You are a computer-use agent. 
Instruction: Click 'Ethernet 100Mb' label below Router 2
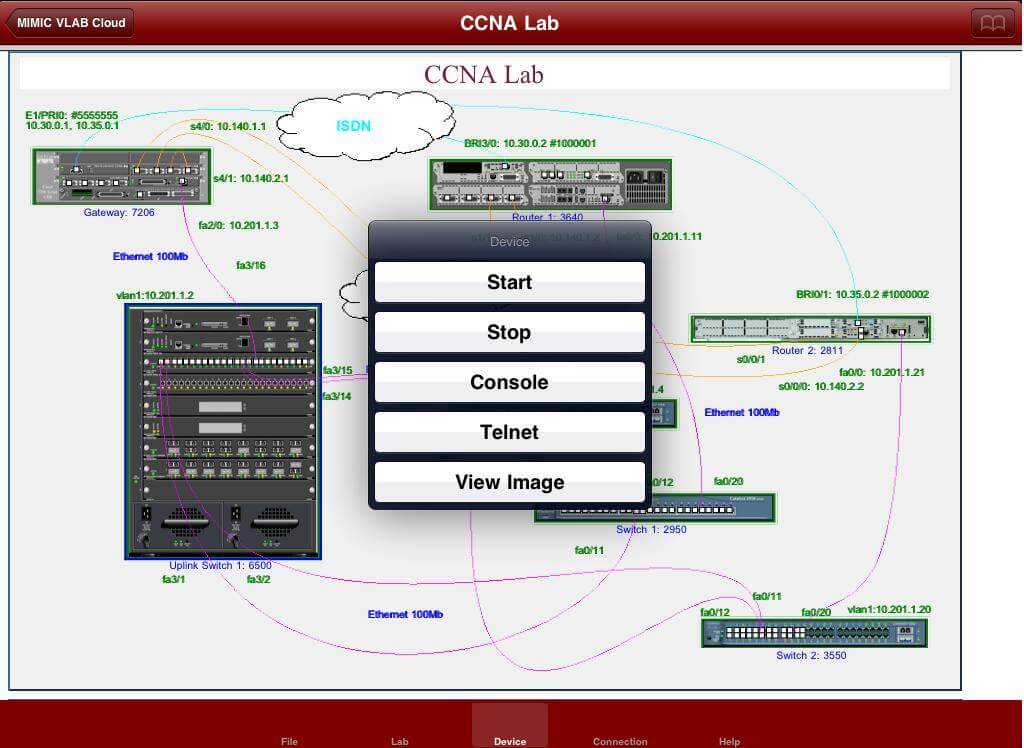click(742, 412)
